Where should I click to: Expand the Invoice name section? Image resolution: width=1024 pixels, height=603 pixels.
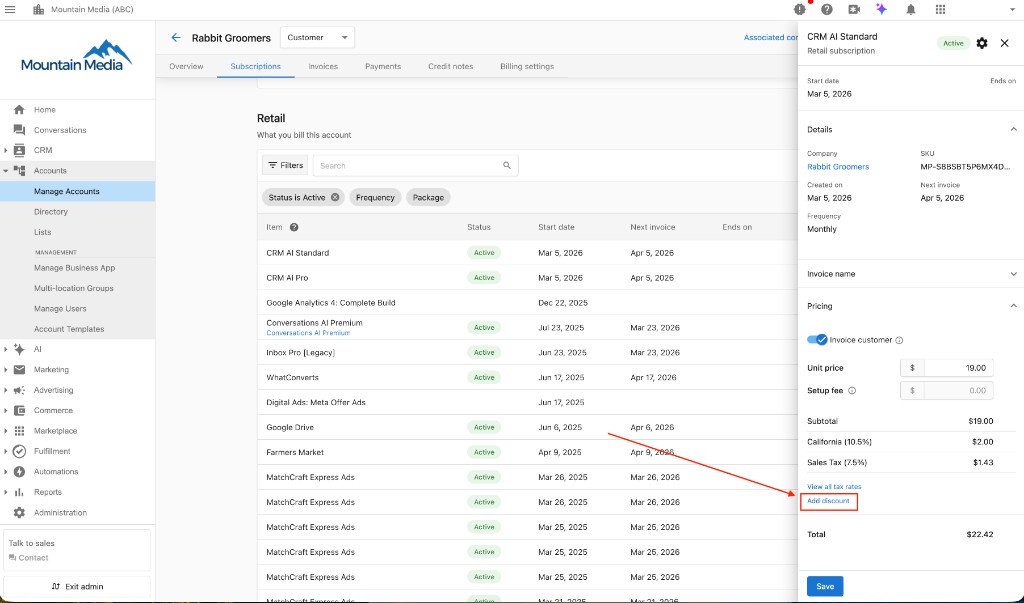1013,274
